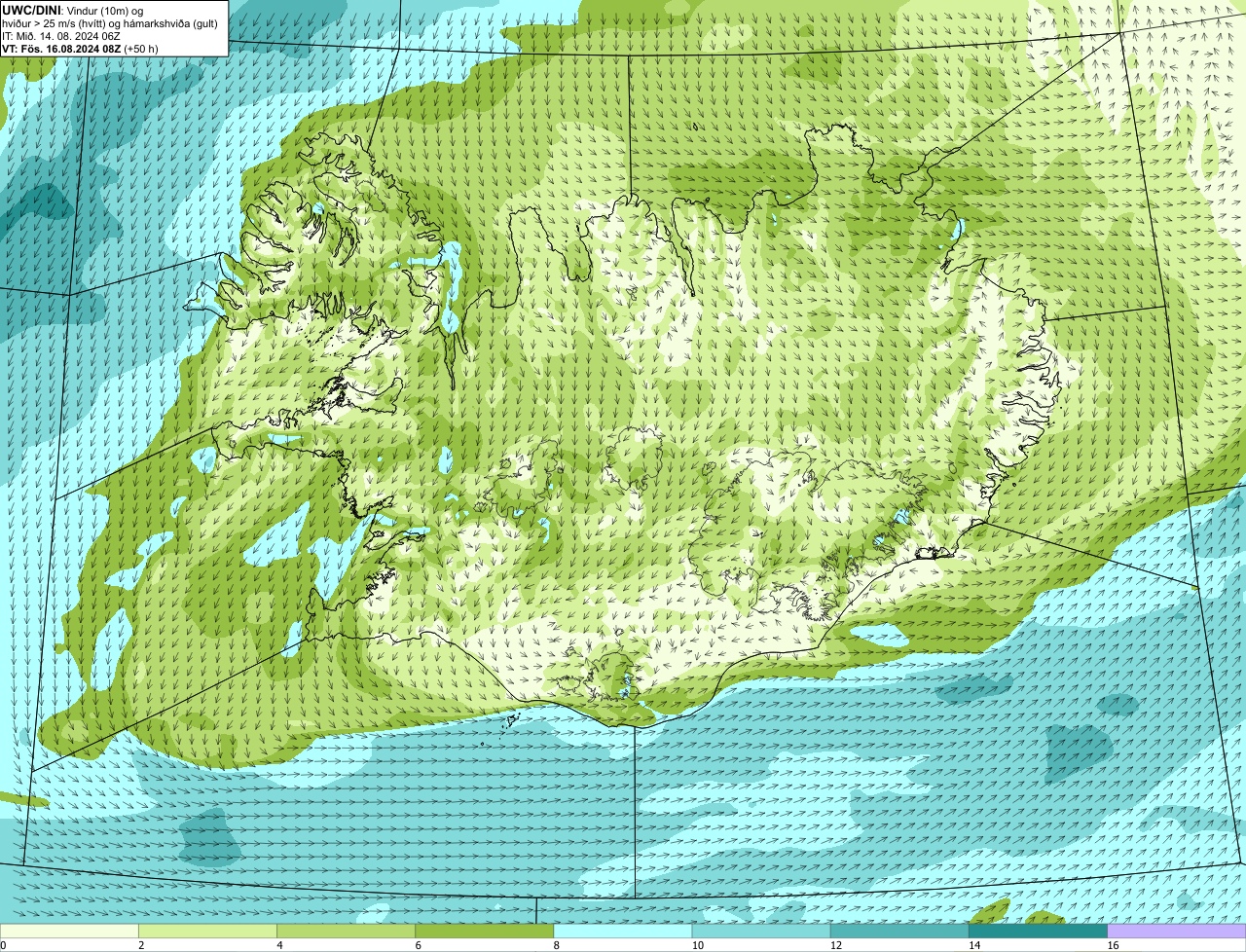The height and width of the screenshot is (952, 1246).
Task: Click the purple above-16 m/s legend swatch
Action: click(1177, 931)
